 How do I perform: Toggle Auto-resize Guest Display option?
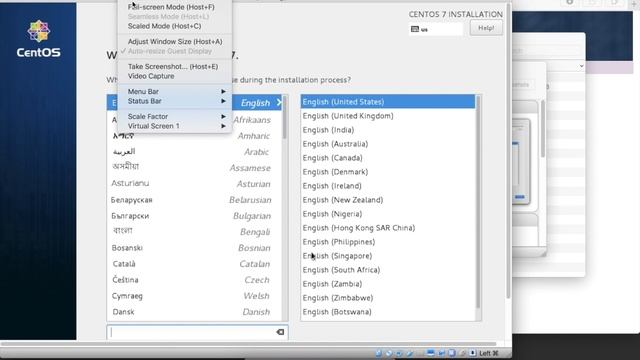tap(170, 51)
